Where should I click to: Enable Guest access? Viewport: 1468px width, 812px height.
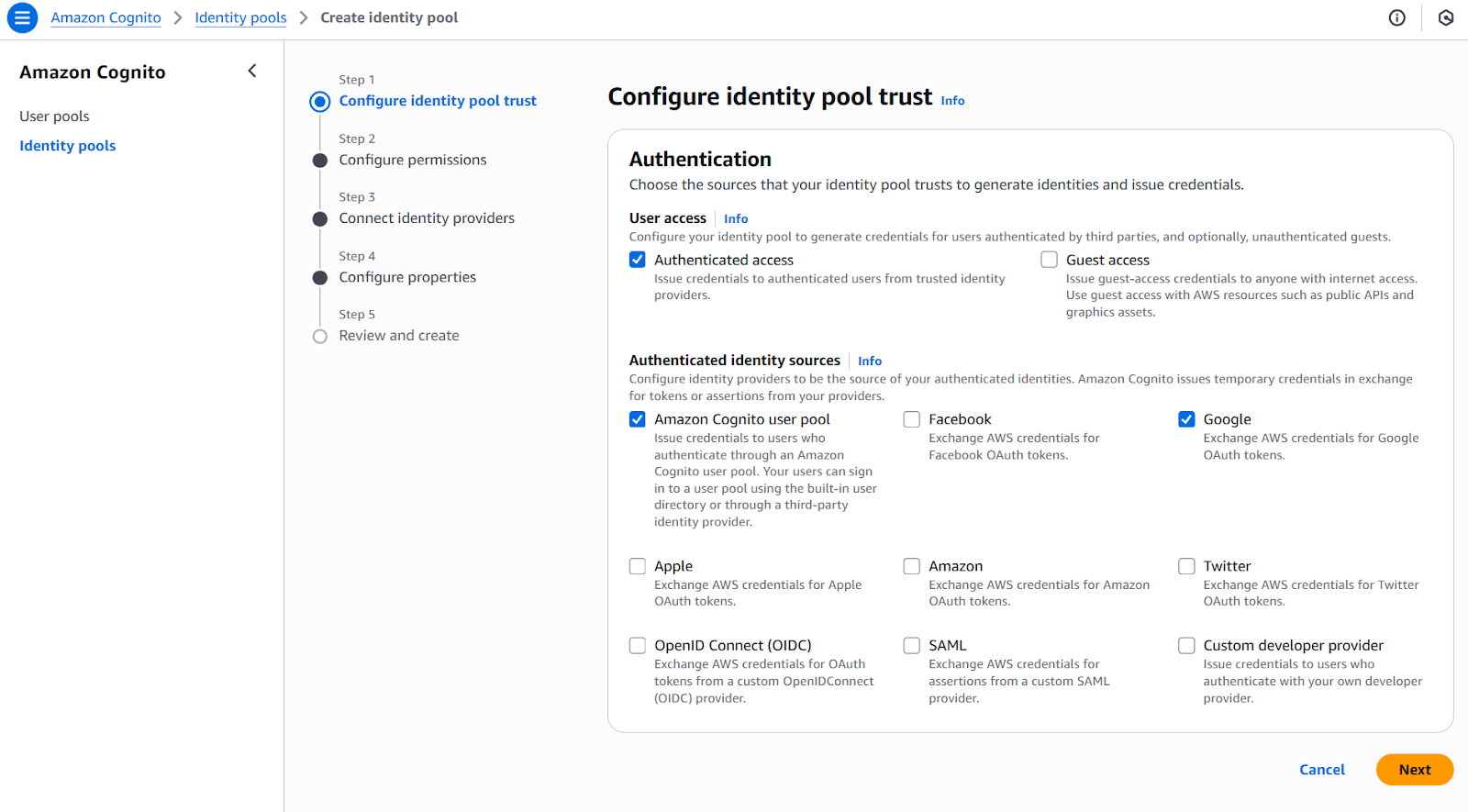click(x=1048, y=260)
